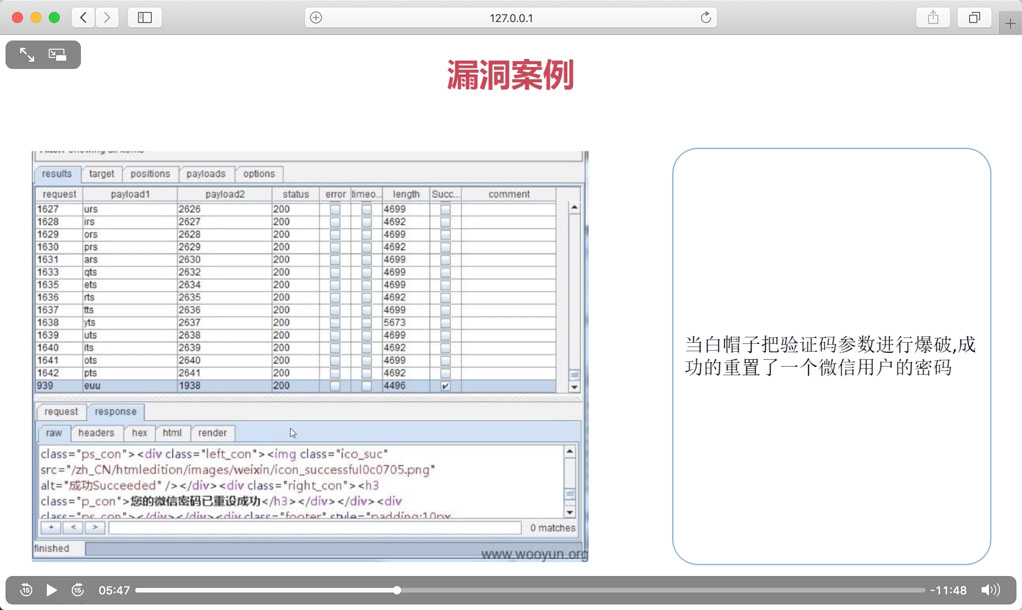
Task: Click the video progress slider handle
Action: tap(397, 590)
